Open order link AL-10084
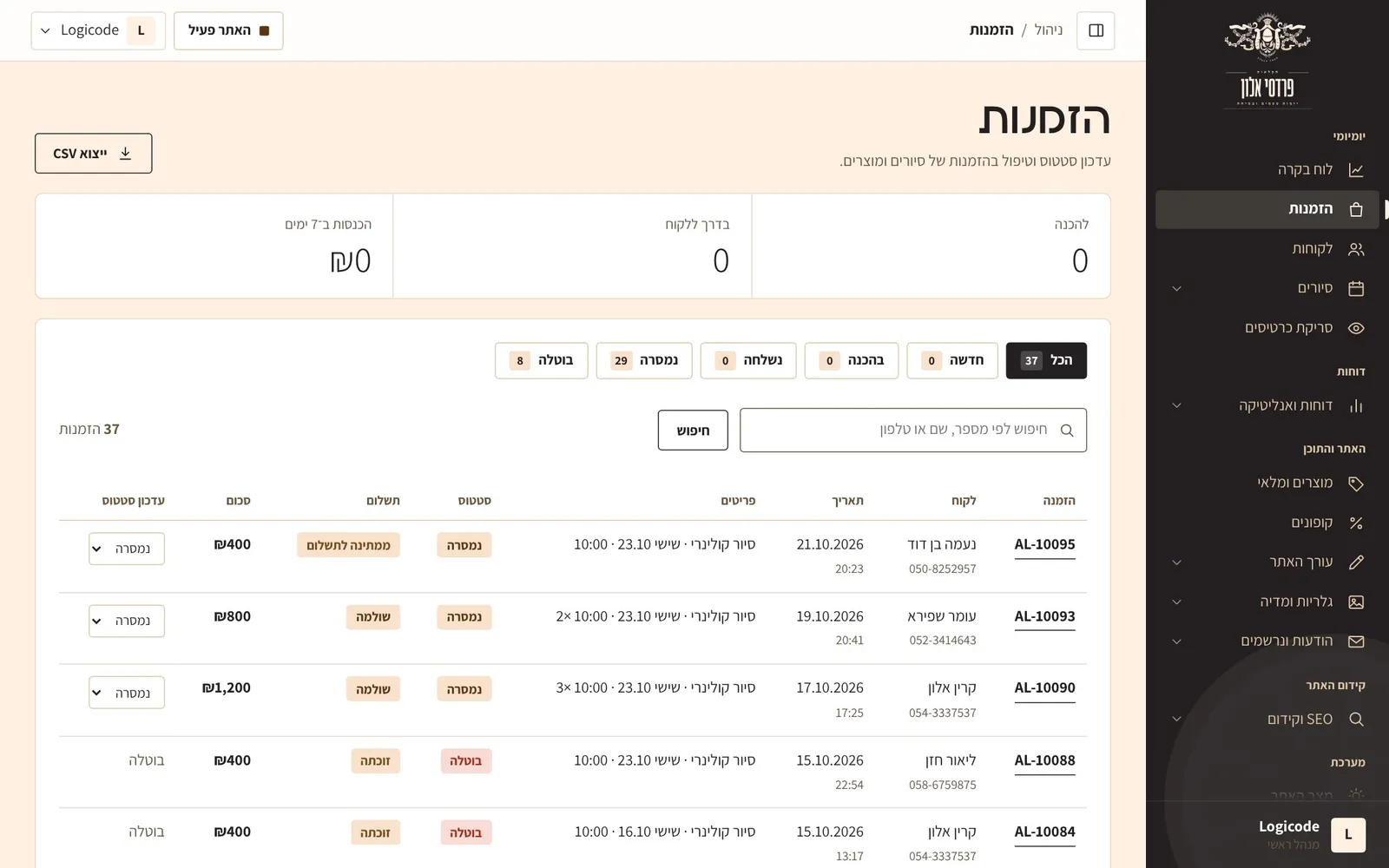Image resolution: width=1389 pixels, height=868 pixels. [x=1044, y=832]
